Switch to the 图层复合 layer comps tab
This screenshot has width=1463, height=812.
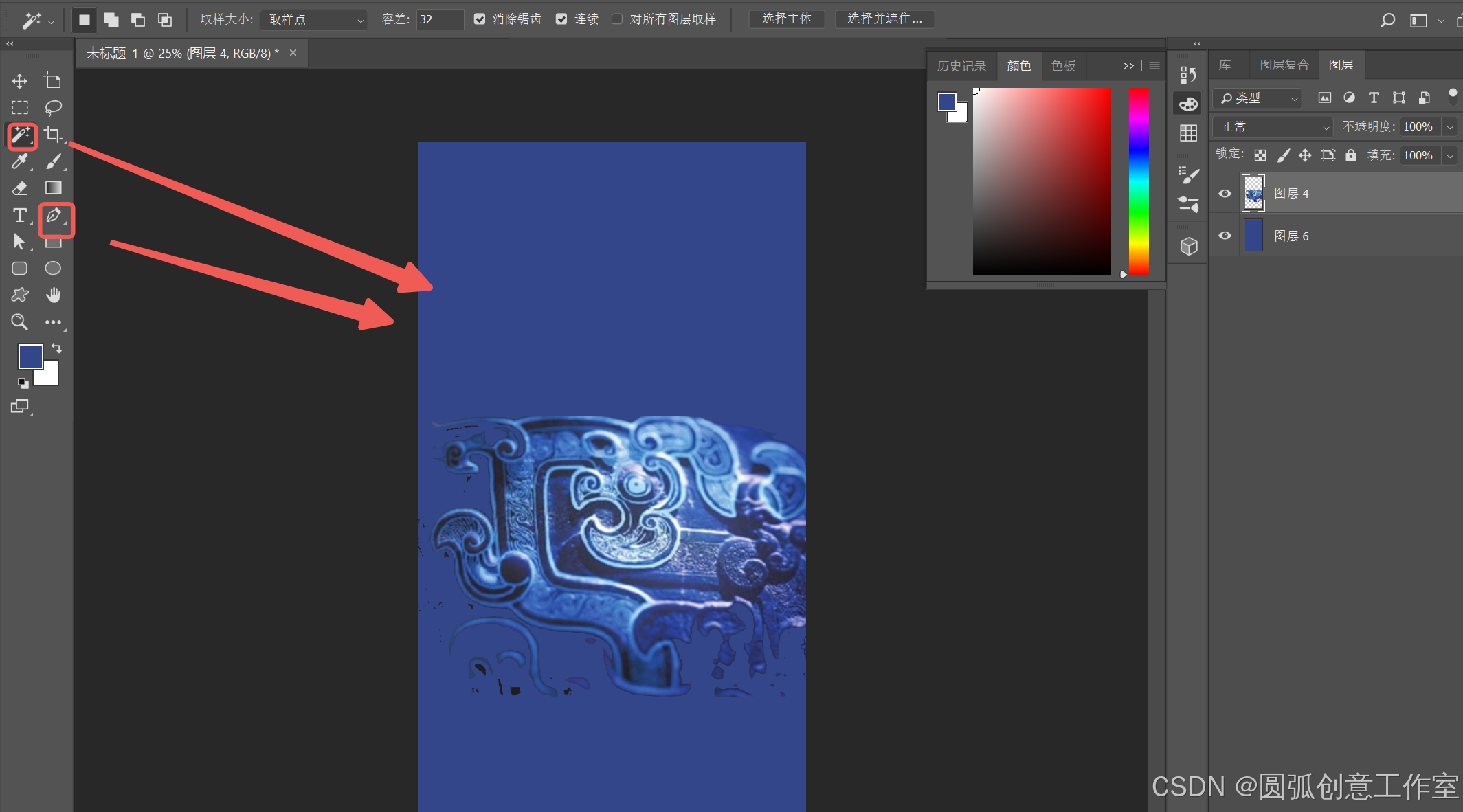click(x=1284, y=65)
